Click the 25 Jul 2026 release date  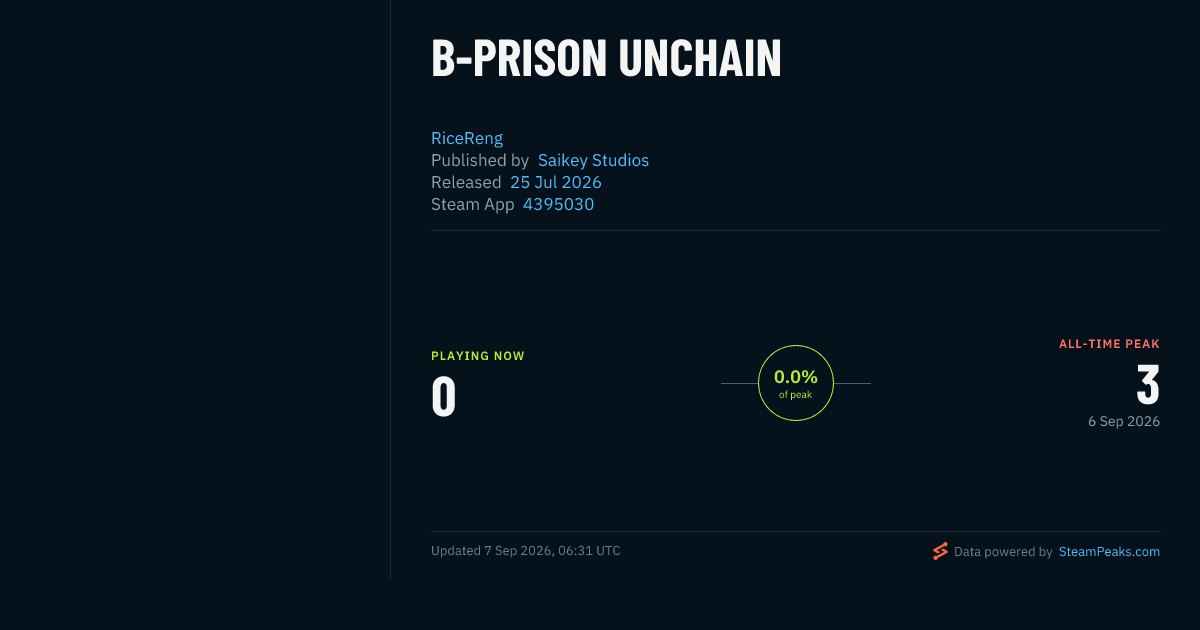point(556,182)
